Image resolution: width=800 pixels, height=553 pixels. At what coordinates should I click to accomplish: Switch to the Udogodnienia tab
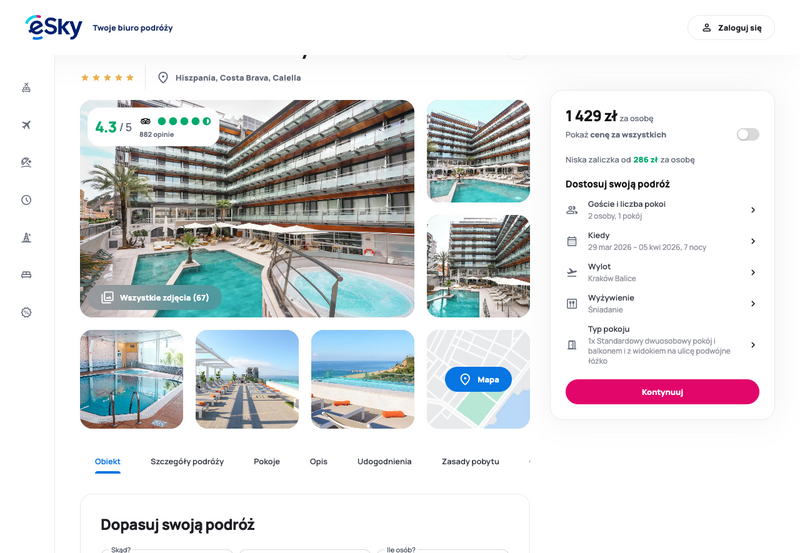384,461
